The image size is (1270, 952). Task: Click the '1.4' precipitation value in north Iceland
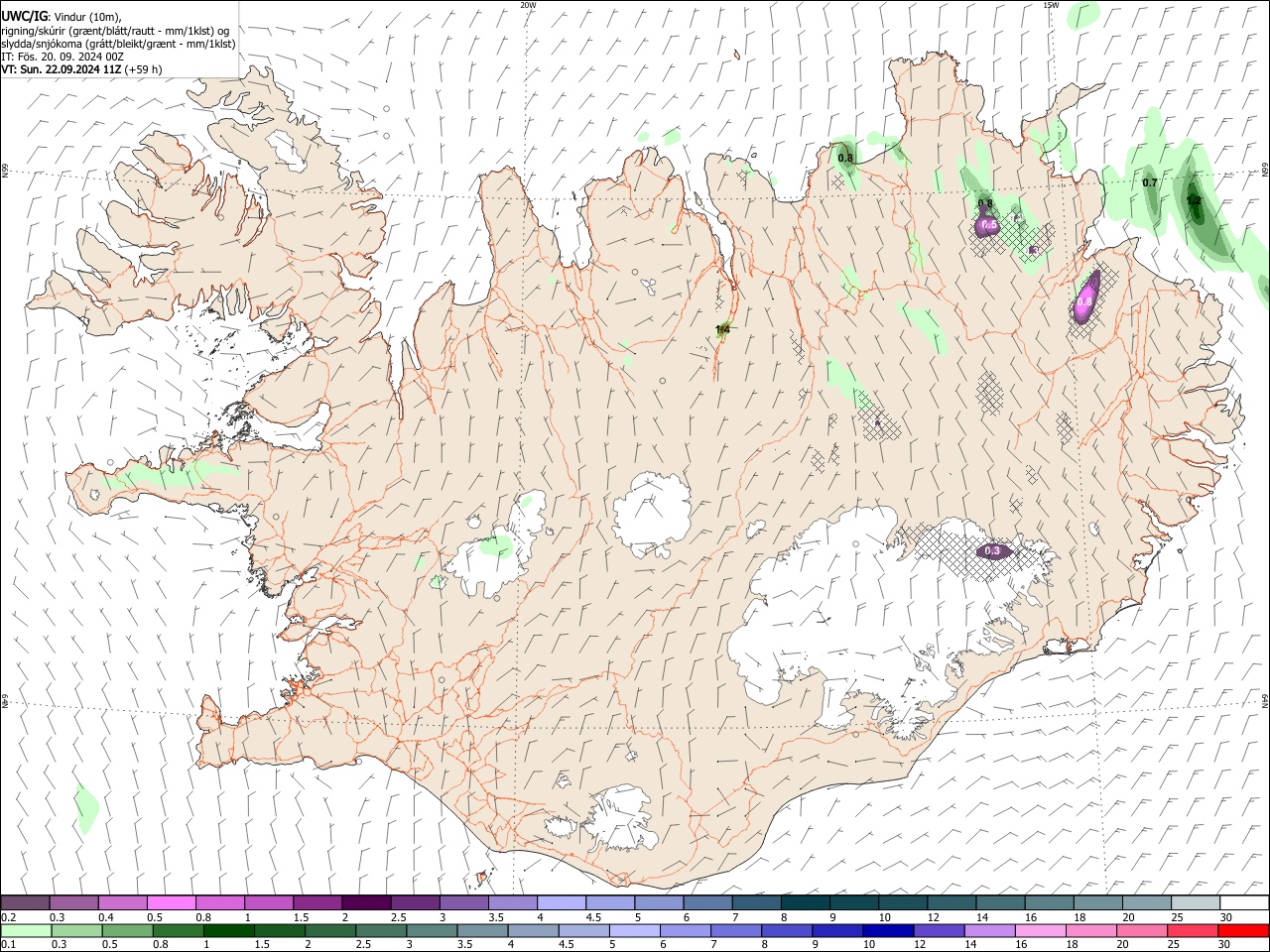(x=723, y=329)
